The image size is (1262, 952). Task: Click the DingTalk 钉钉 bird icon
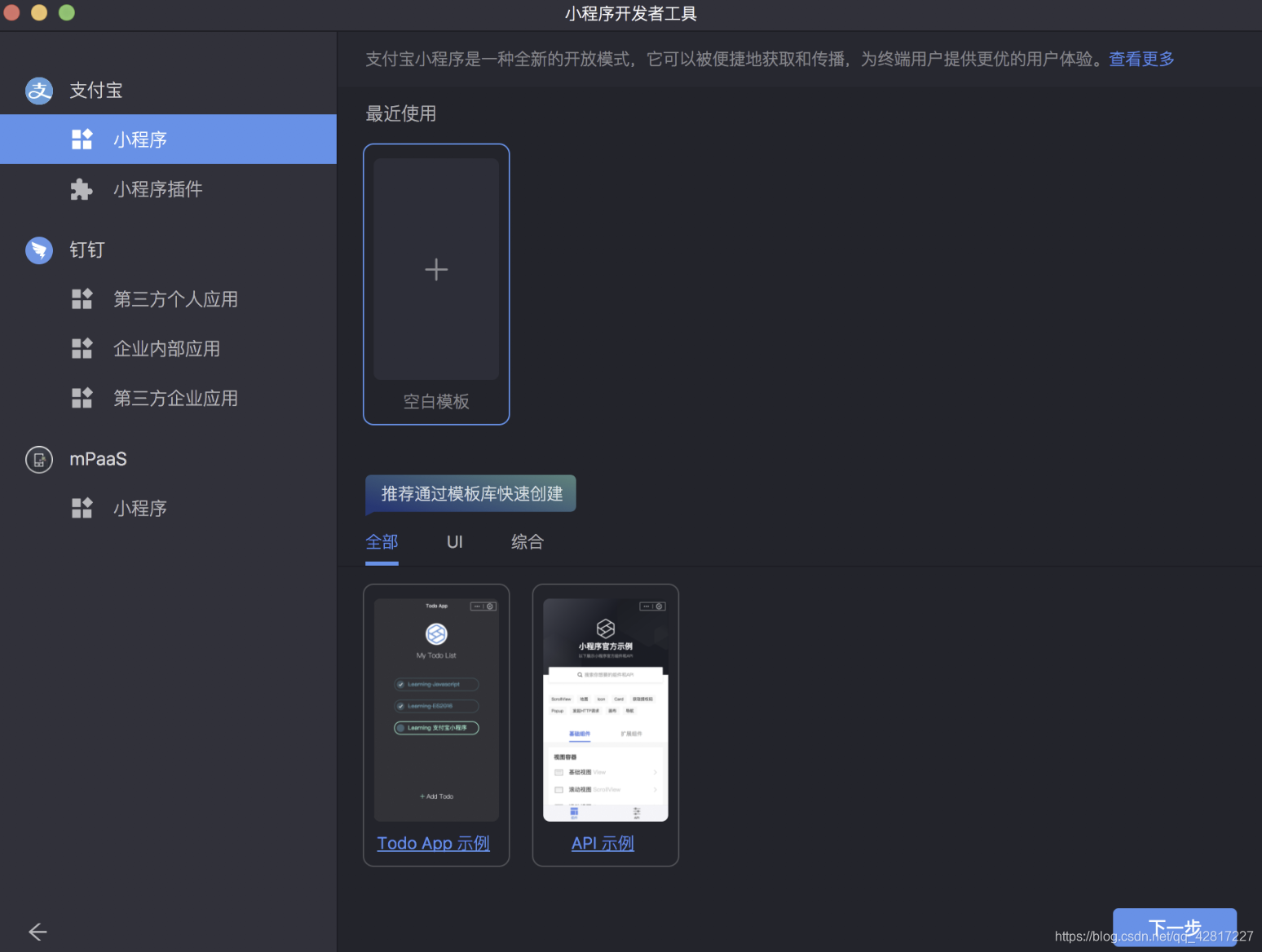[x=38, y=250]
